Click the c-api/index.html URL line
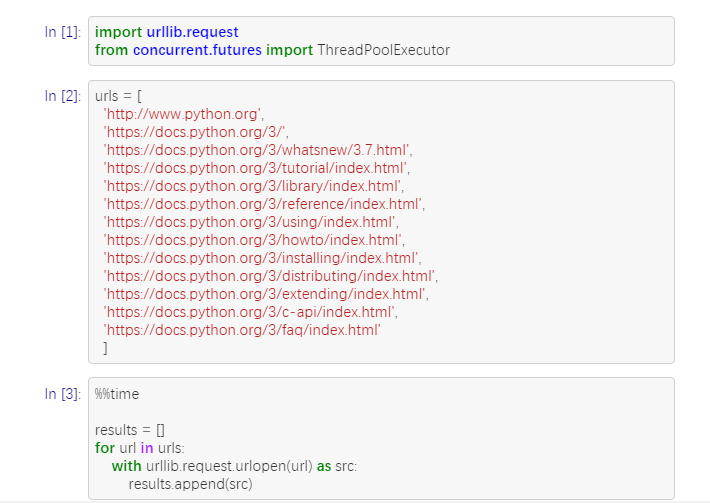710x503 pixels. point(250,312)
